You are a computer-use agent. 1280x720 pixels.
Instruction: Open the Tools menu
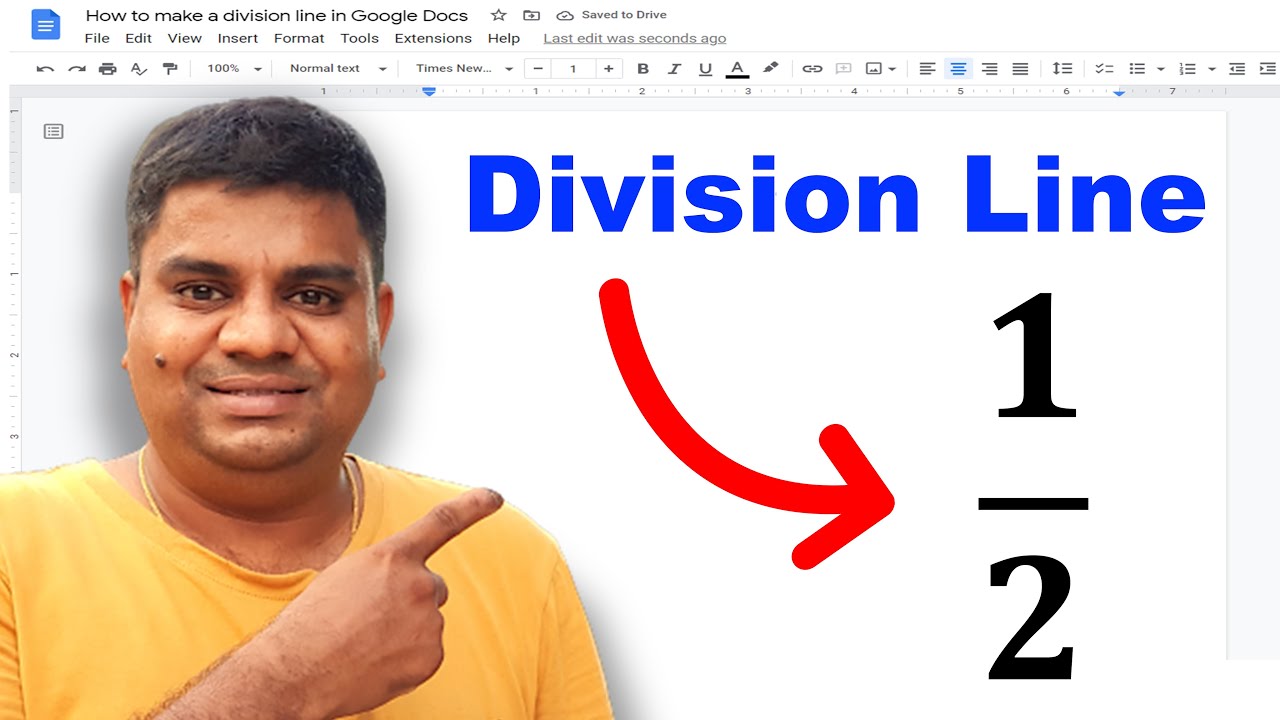tap(359, 39)
